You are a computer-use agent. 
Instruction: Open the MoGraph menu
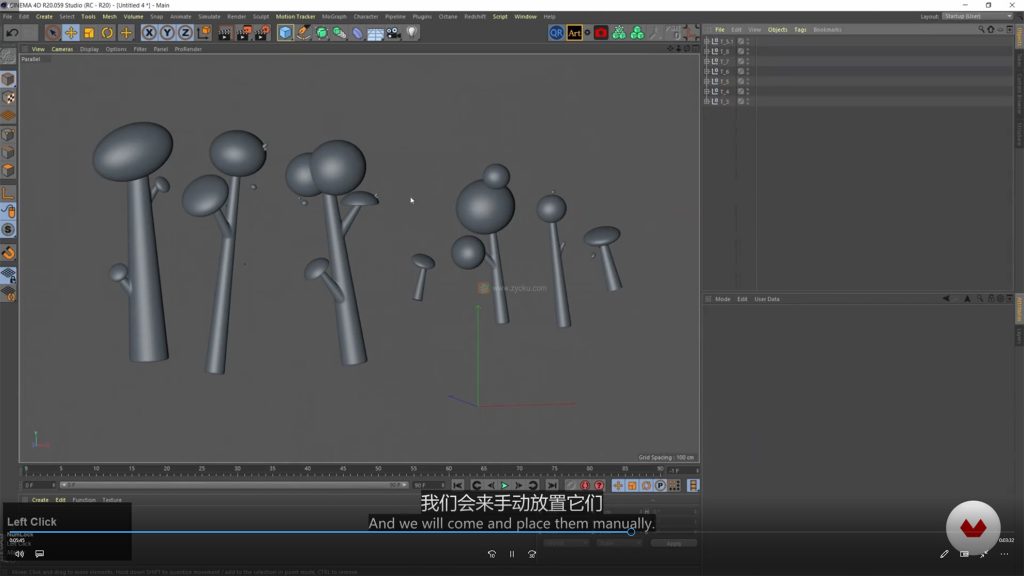(x=334, y=17)
